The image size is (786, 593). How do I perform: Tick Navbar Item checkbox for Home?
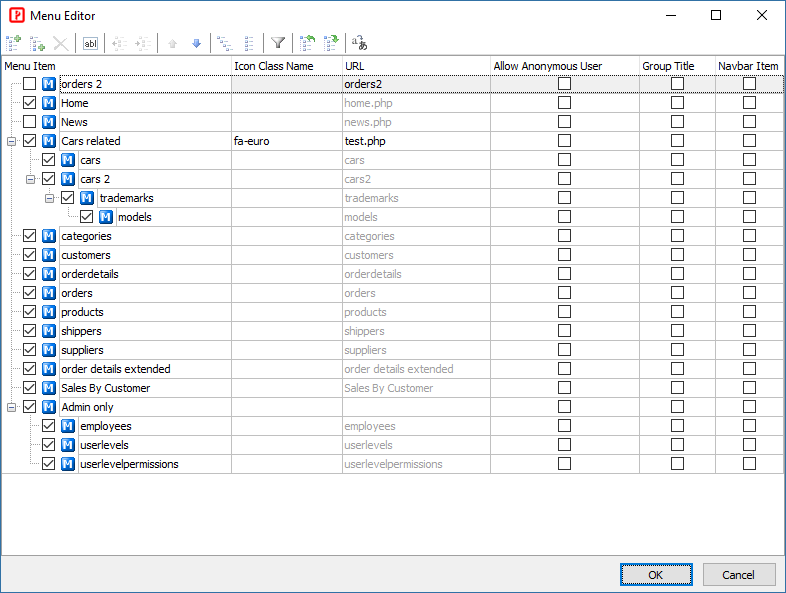pyautogui.click(x=749, y=102)
